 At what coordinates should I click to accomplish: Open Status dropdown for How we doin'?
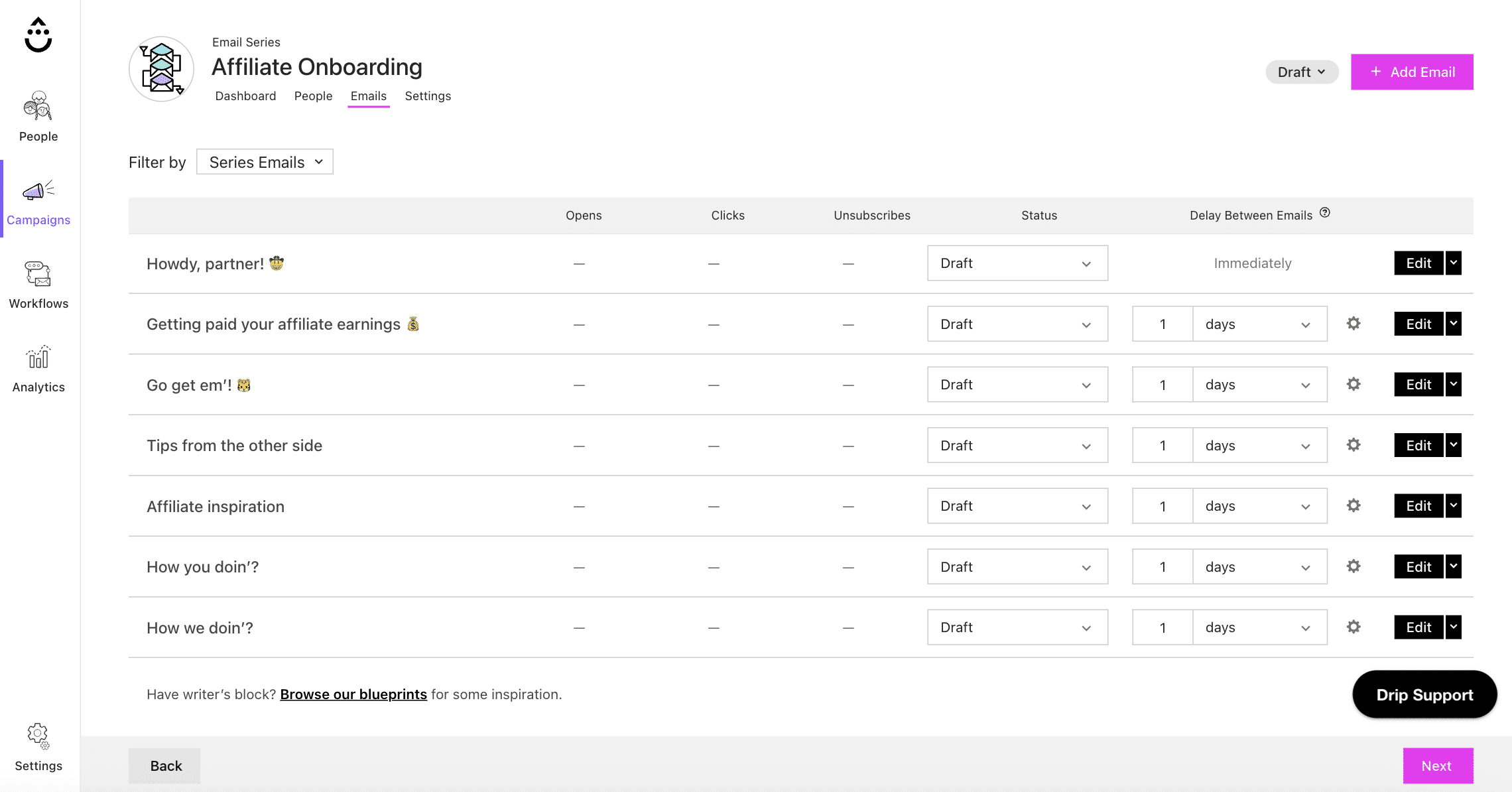click(1017, 627)
